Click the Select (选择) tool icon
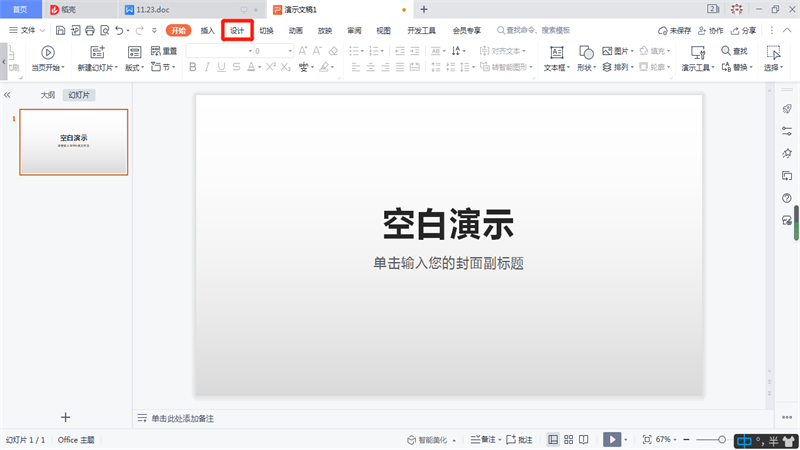The width and height of the screenshot is (800, 450). click(x=773, y=53)
